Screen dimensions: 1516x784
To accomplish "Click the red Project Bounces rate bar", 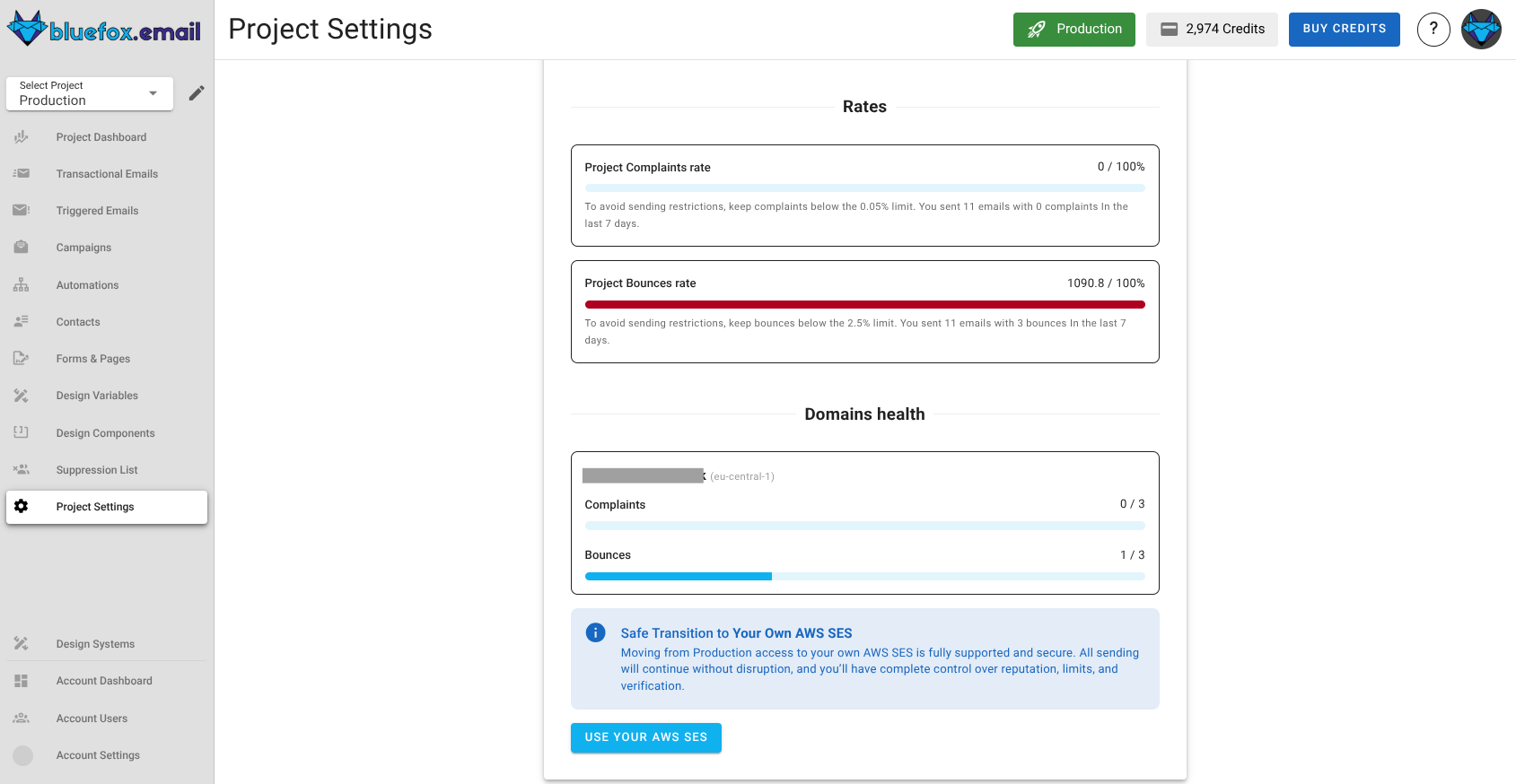I will pyautogui.click(x=864, y=305).
